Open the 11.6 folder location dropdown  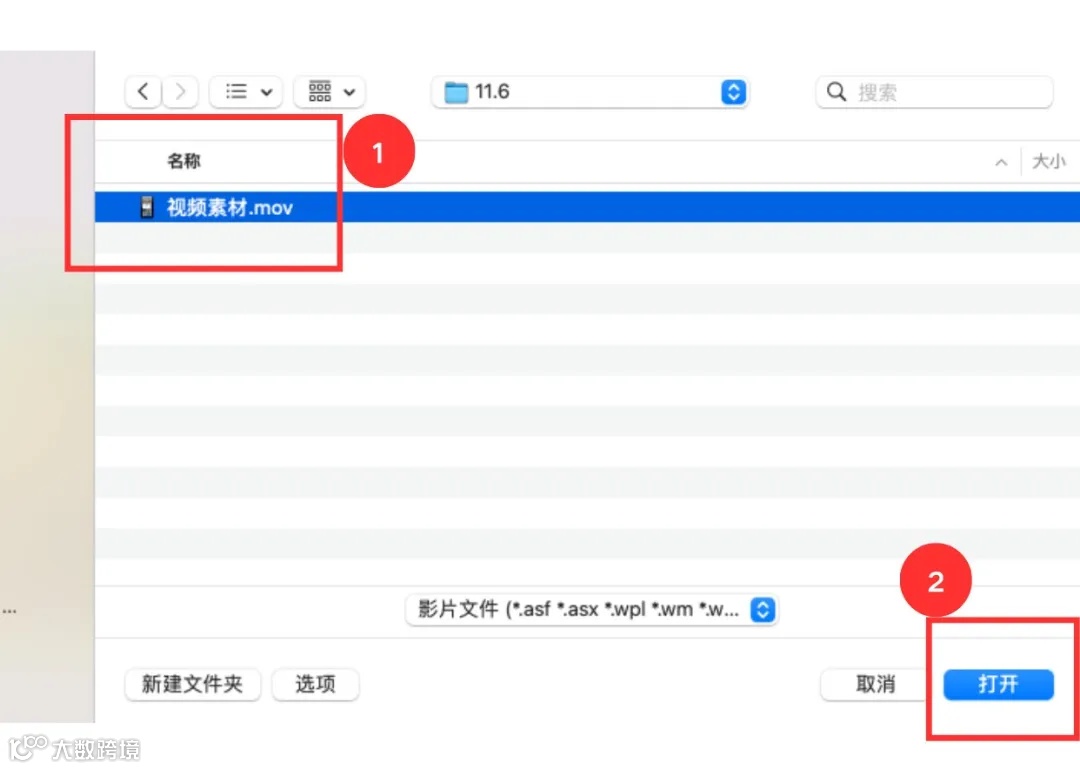point(733,91)
